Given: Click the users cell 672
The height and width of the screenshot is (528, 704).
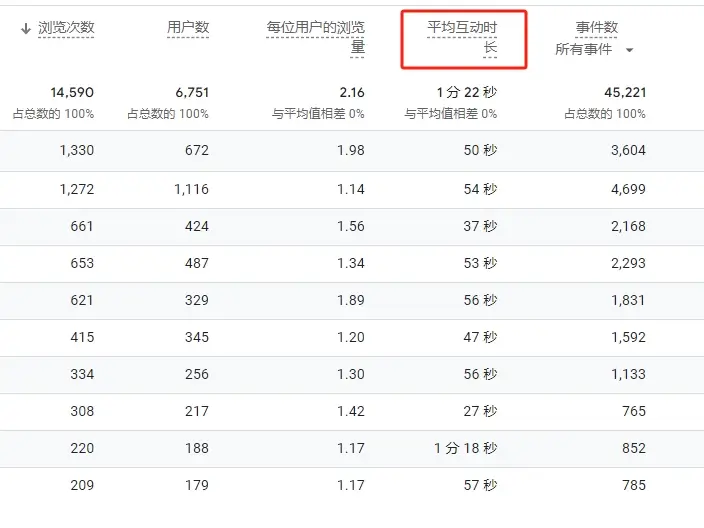Looking at the screenshot, I should [x=197, y=150].
